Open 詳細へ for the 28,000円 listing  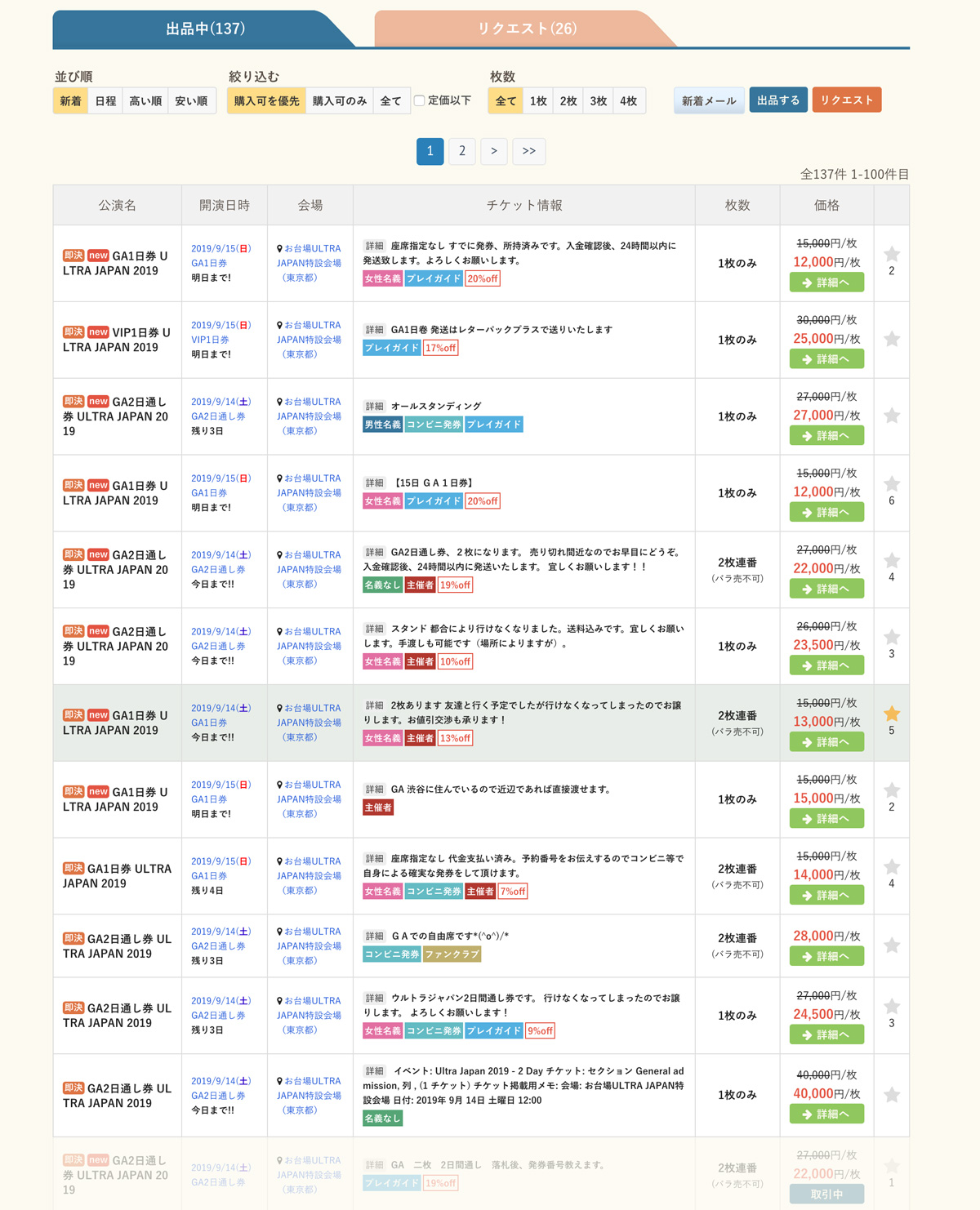[826, 956]
